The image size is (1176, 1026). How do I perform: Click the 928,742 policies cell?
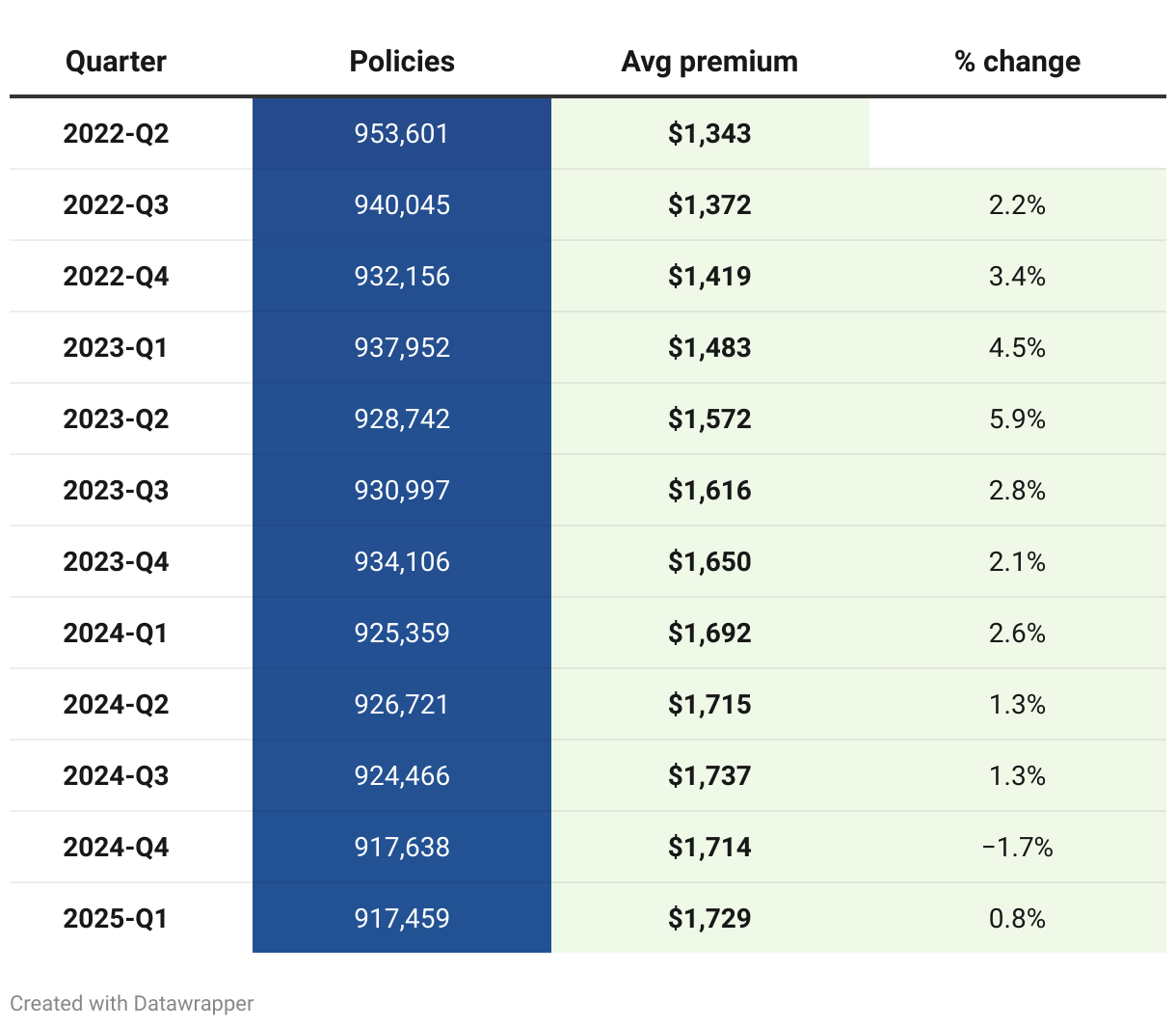[402, 418]
